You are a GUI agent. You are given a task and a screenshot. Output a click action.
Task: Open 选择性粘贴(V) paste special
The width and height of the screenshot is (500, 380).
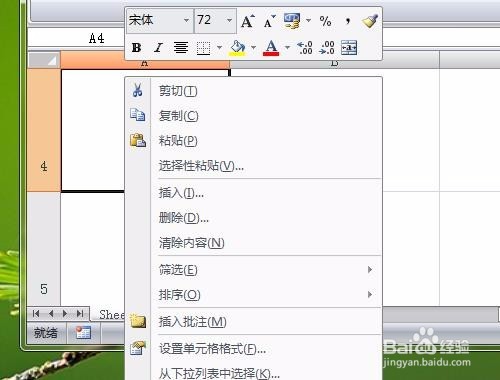(253, 165)
